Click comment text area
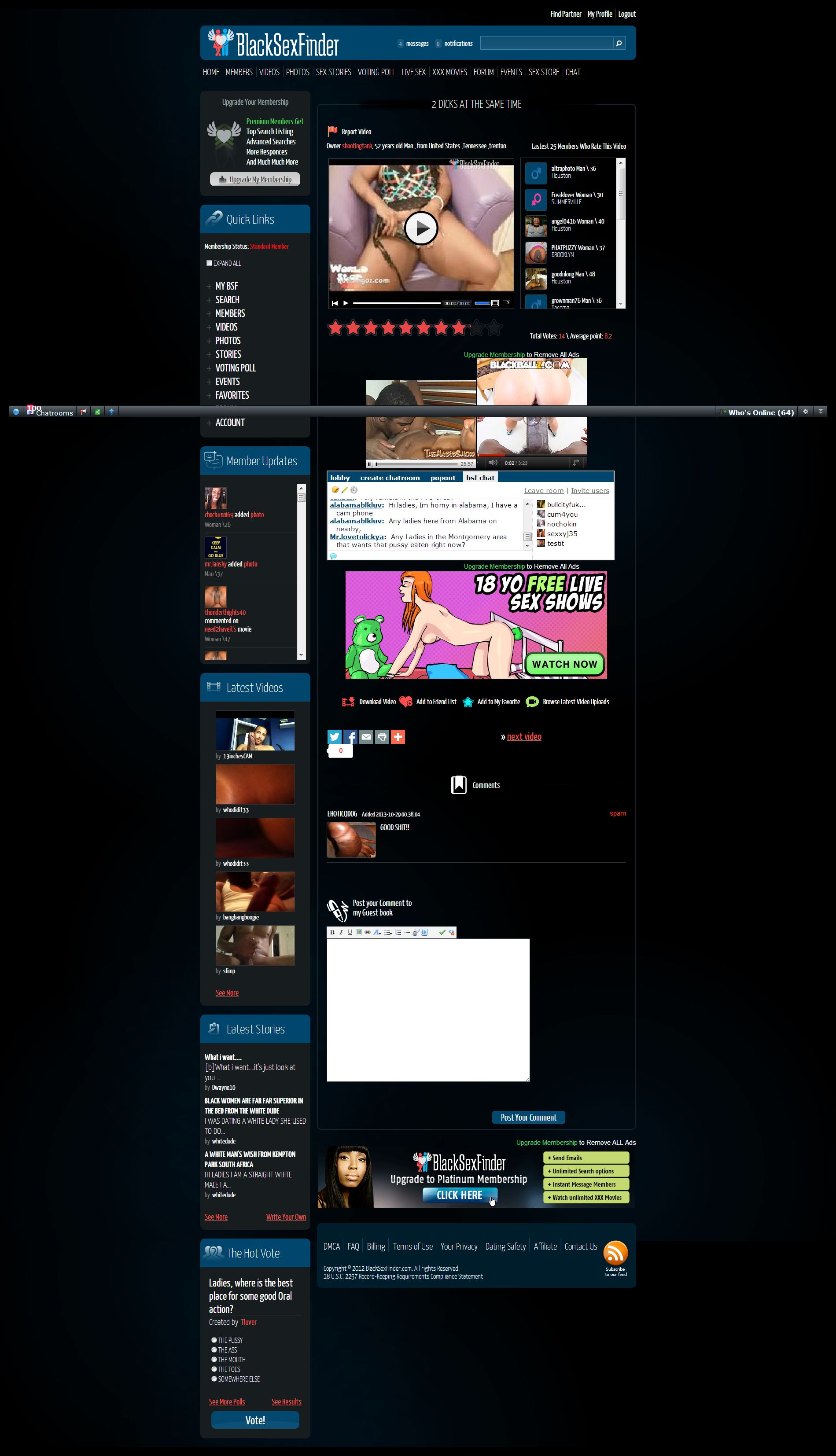 (428, 1010)
